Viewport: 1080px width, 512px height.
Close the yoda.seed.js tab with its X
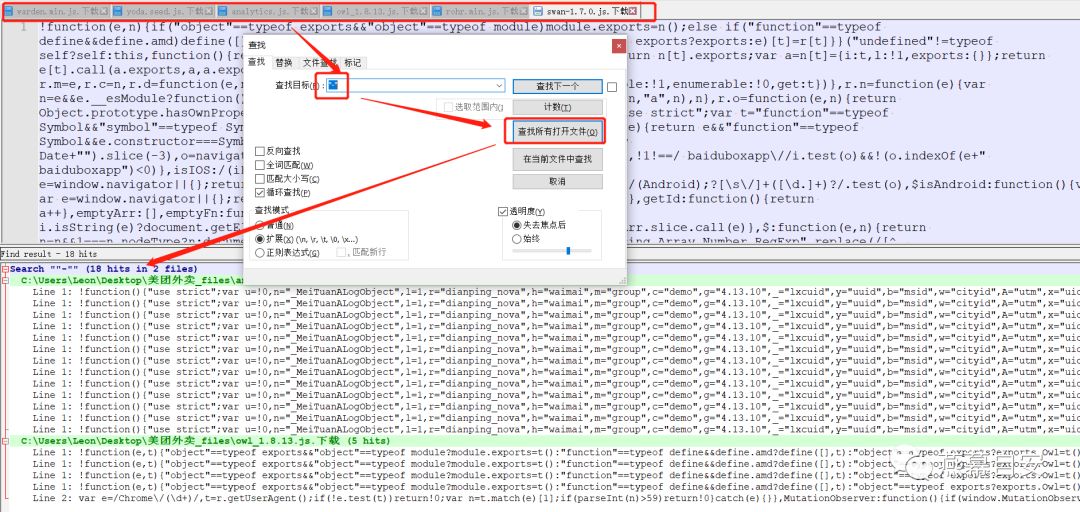209,11
